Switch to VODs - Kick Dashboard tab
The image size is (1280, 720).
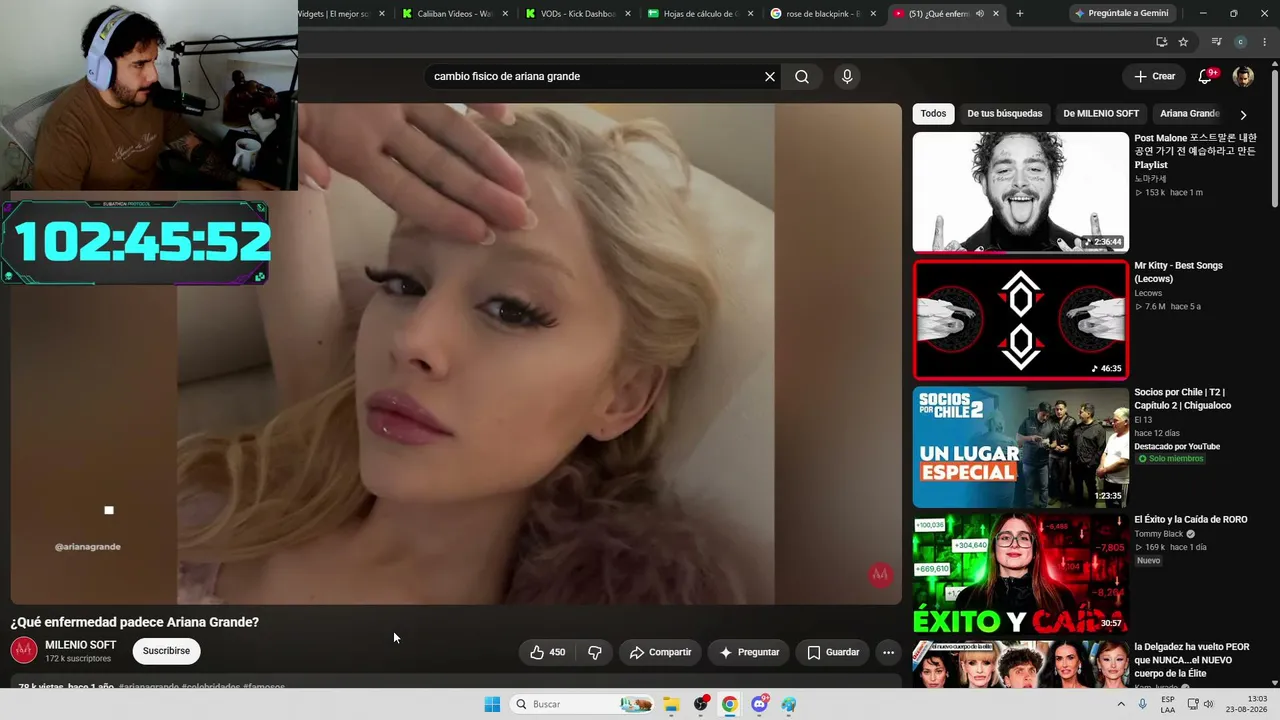(576, 14)
